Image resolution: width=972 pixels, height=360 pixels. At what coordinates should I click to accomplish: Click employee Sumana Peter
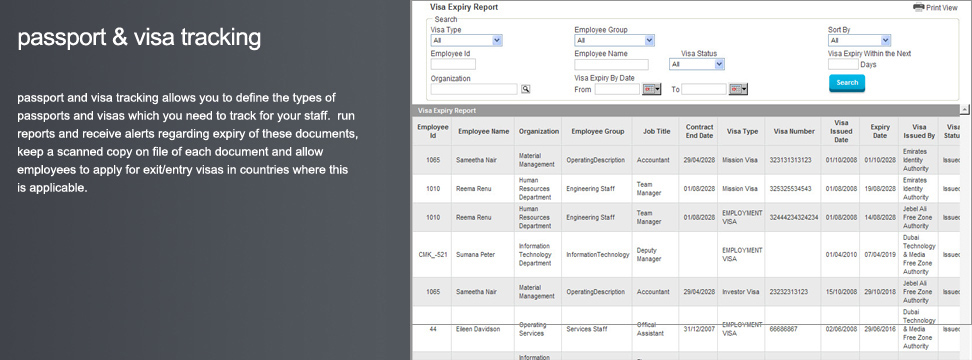(475, 255)
